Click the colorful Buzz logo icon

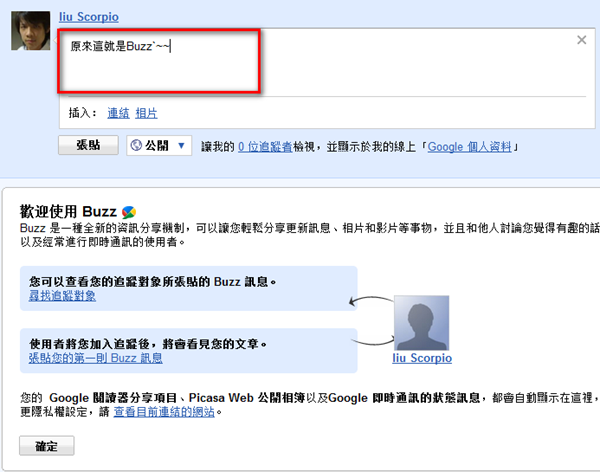coord(129,212)
